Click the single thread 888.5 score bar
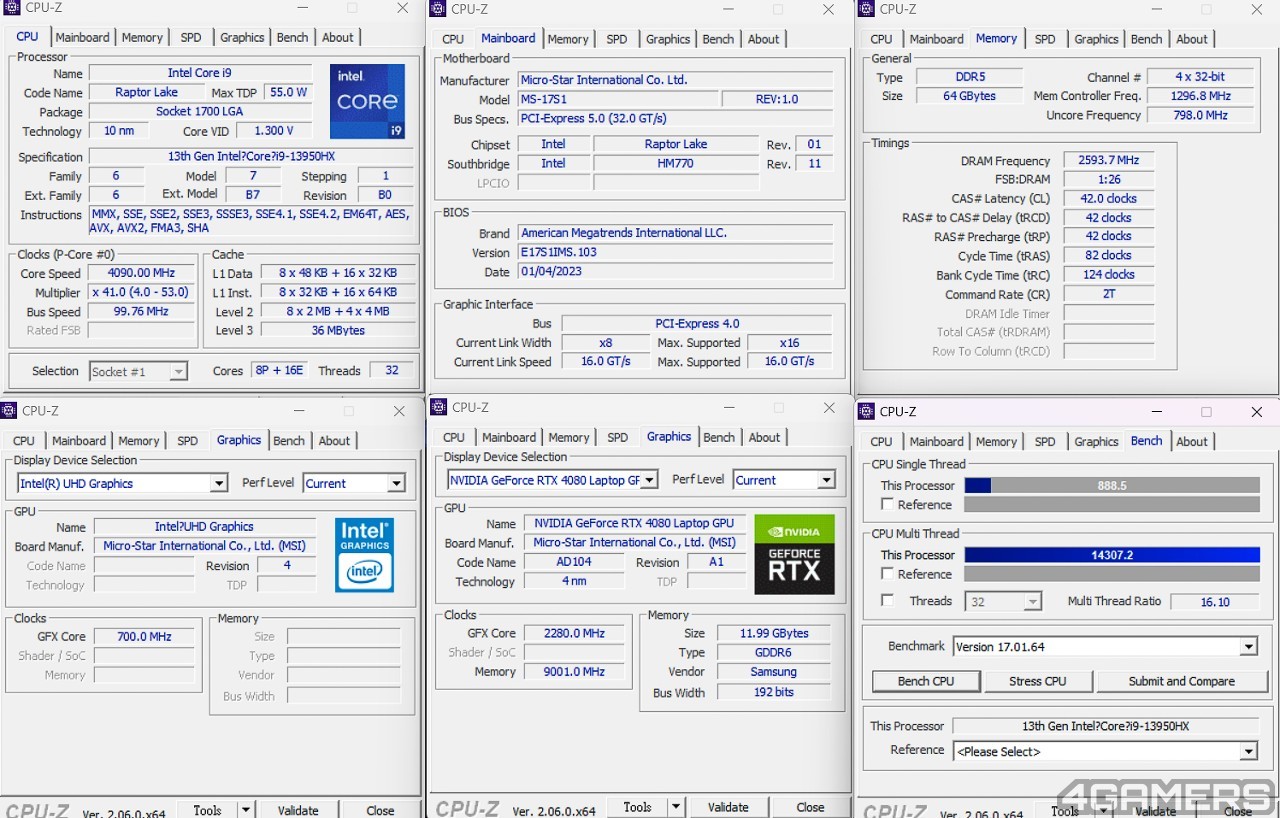The image size is (1280, 818). pos(1112,485)
